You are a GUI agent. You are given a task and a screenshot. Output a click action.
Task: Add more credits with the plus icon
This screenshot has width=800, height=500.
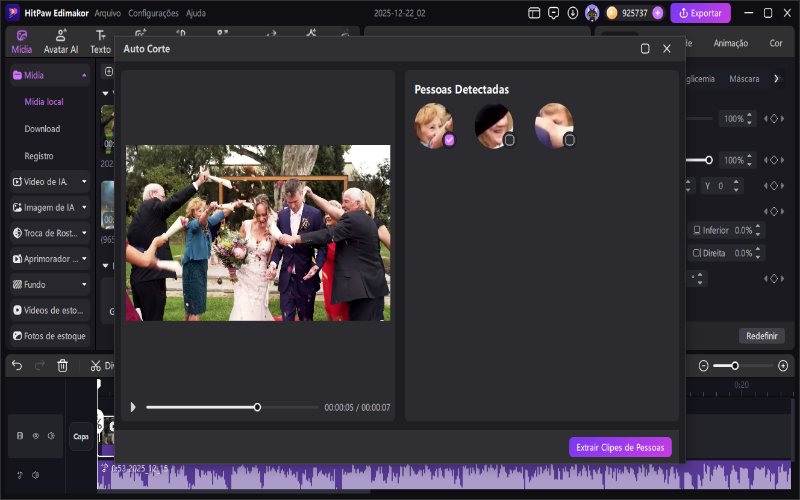coord(658,13)
